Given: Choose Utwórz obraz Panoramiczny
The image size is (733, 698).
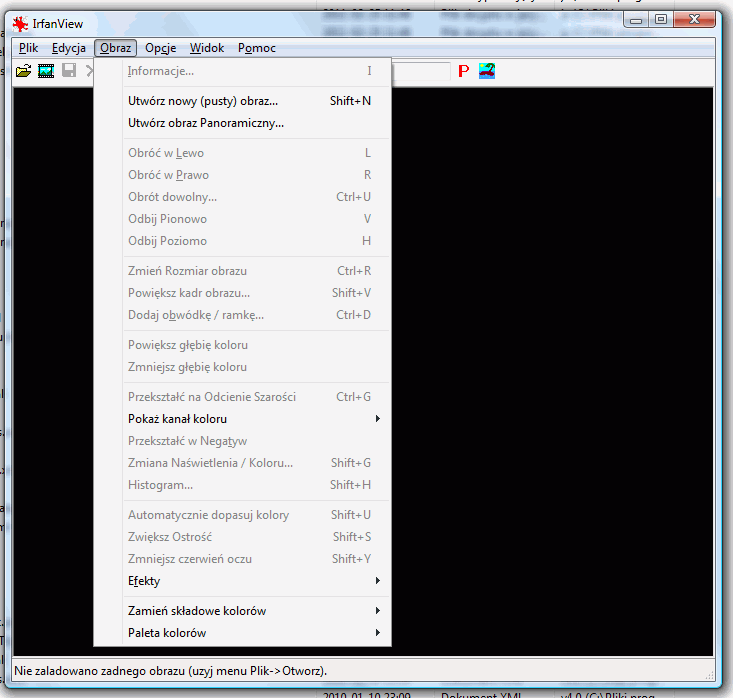Looking at the screenshot, I should click(206, 123).
